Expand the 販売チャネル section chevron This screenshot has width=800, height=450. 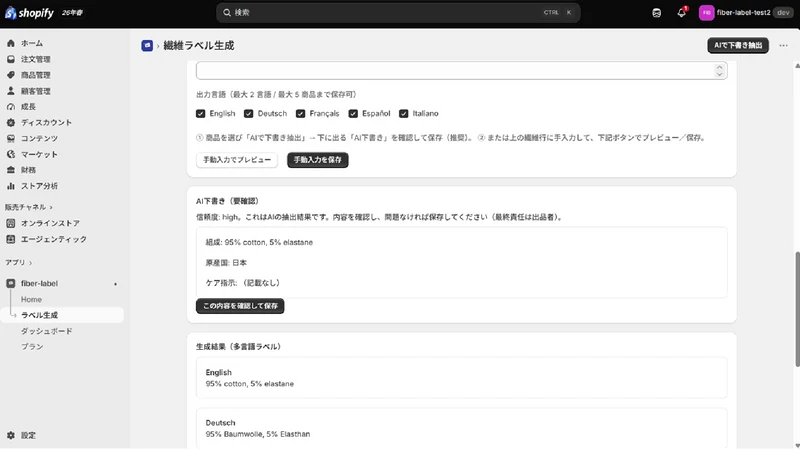coord(51,207)
